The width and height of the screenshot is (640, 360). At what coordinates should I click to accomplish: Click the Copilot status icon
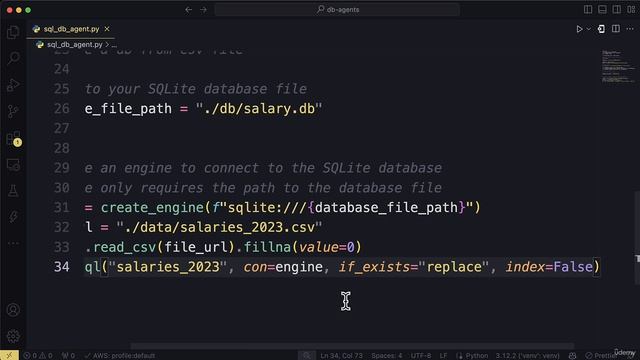[x=572, y=356]
